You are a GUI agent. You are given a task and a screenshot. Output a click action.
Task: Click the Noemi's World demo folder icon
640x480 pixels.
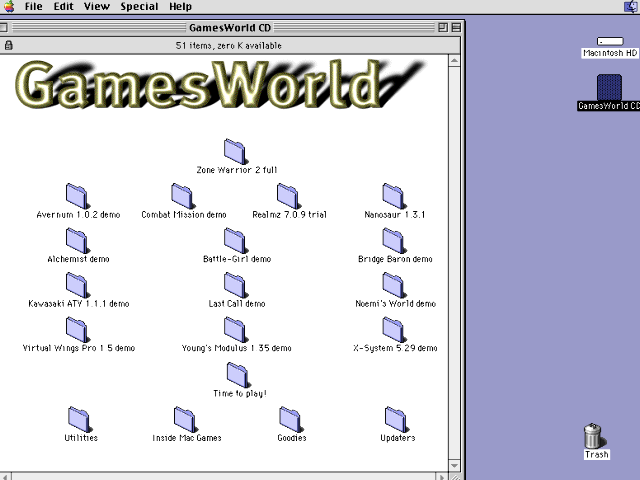tap(393, 285)
